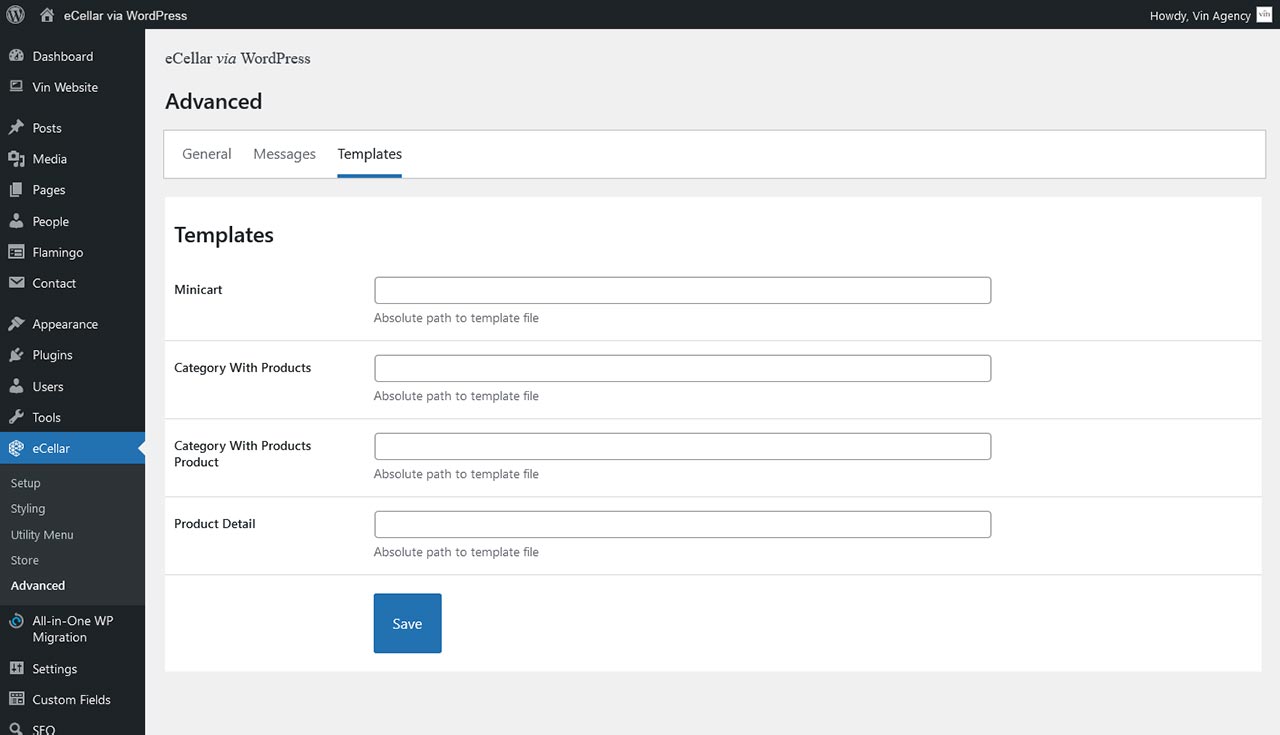Click the Plugins plug icon
Viewport: 1280px width, 735px height.
click(16, 355)
